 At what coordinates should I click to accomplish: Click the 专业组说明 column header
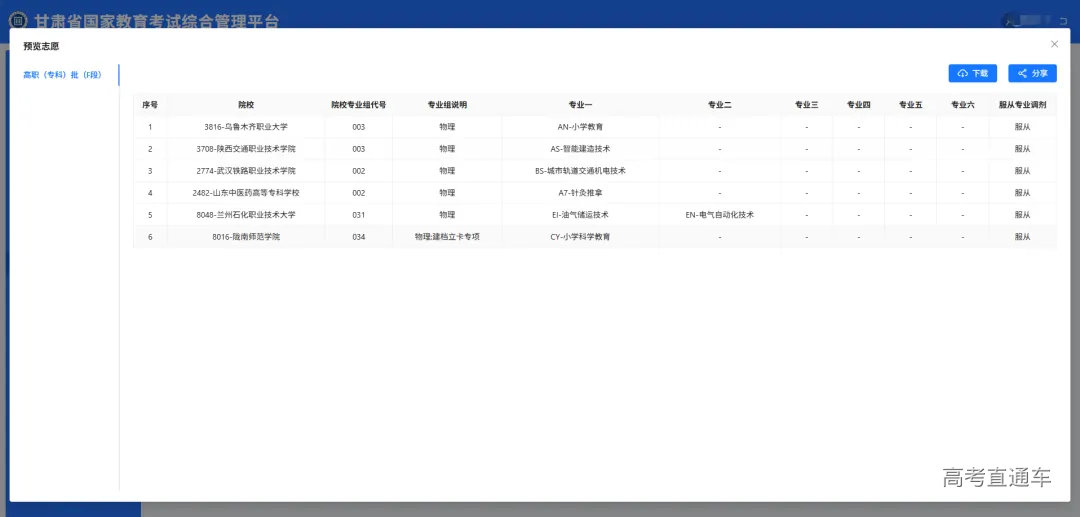point(447,105)
